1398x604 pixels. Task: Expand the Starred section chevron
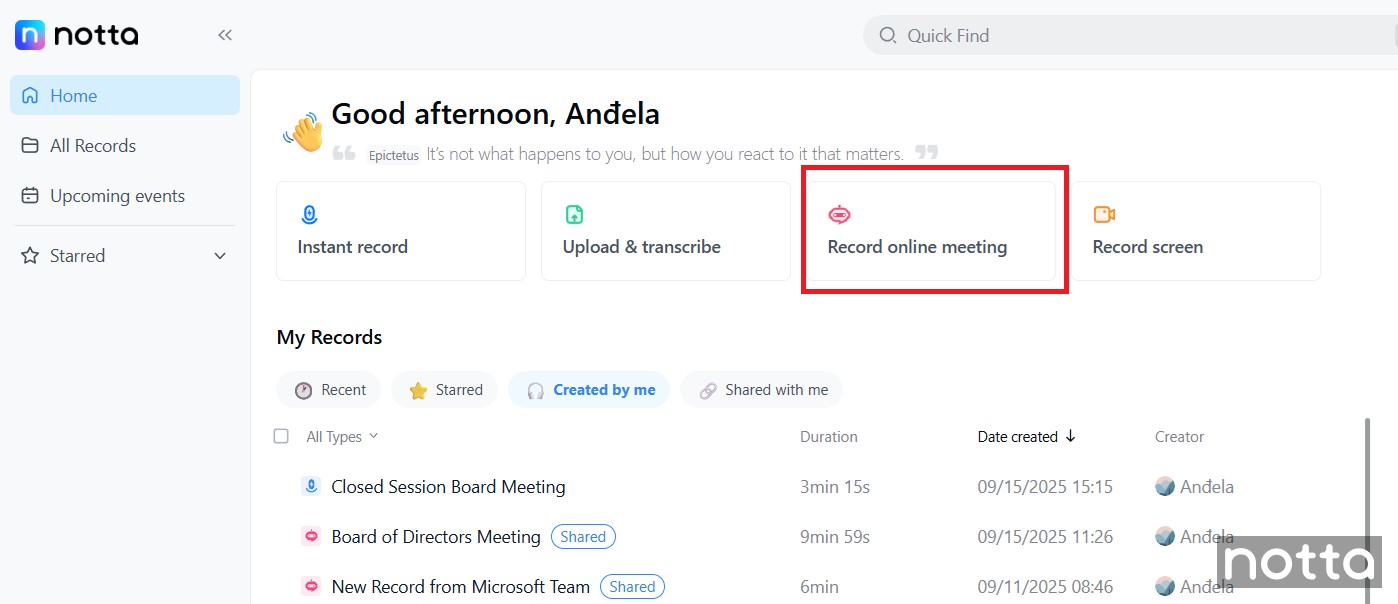tap(220, 256)
